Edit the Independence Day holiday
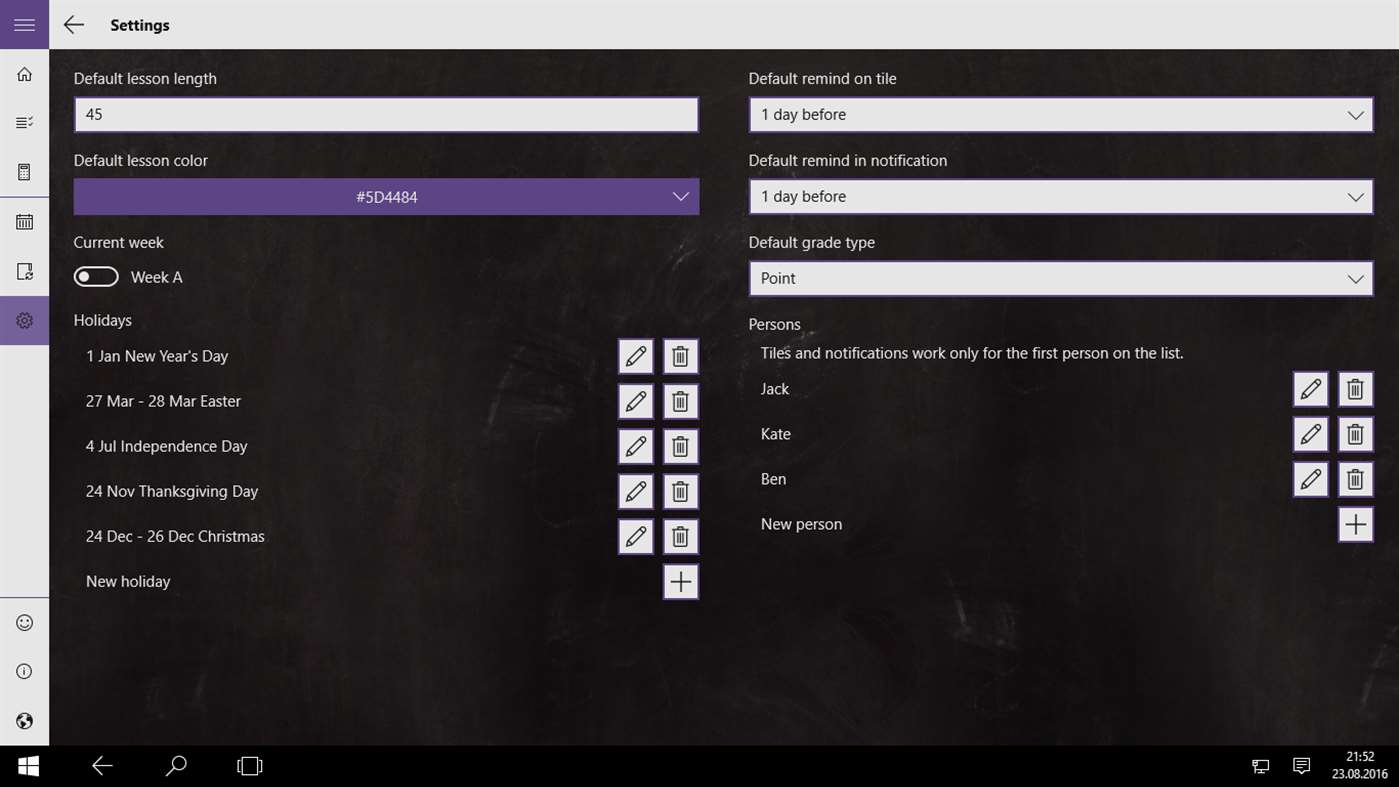This screenshot has height=787, width=1399. tap(636, 446)
